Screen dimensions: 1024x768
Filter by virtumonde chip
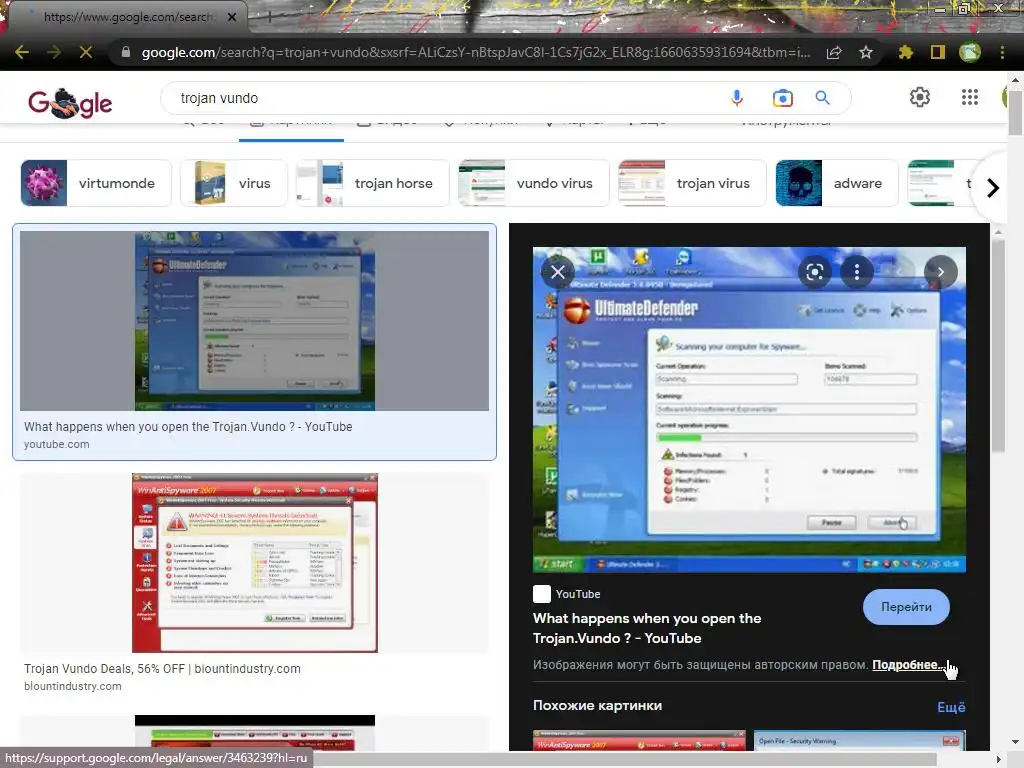(96, 183)
